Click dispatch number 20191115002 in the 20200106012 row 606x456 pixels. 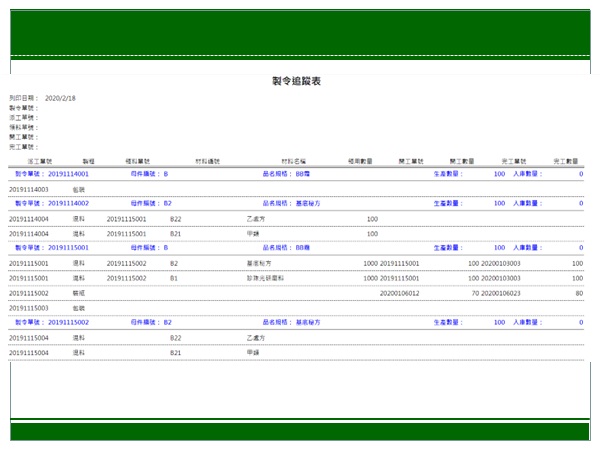pyautogui.click(x=29, y=293)
